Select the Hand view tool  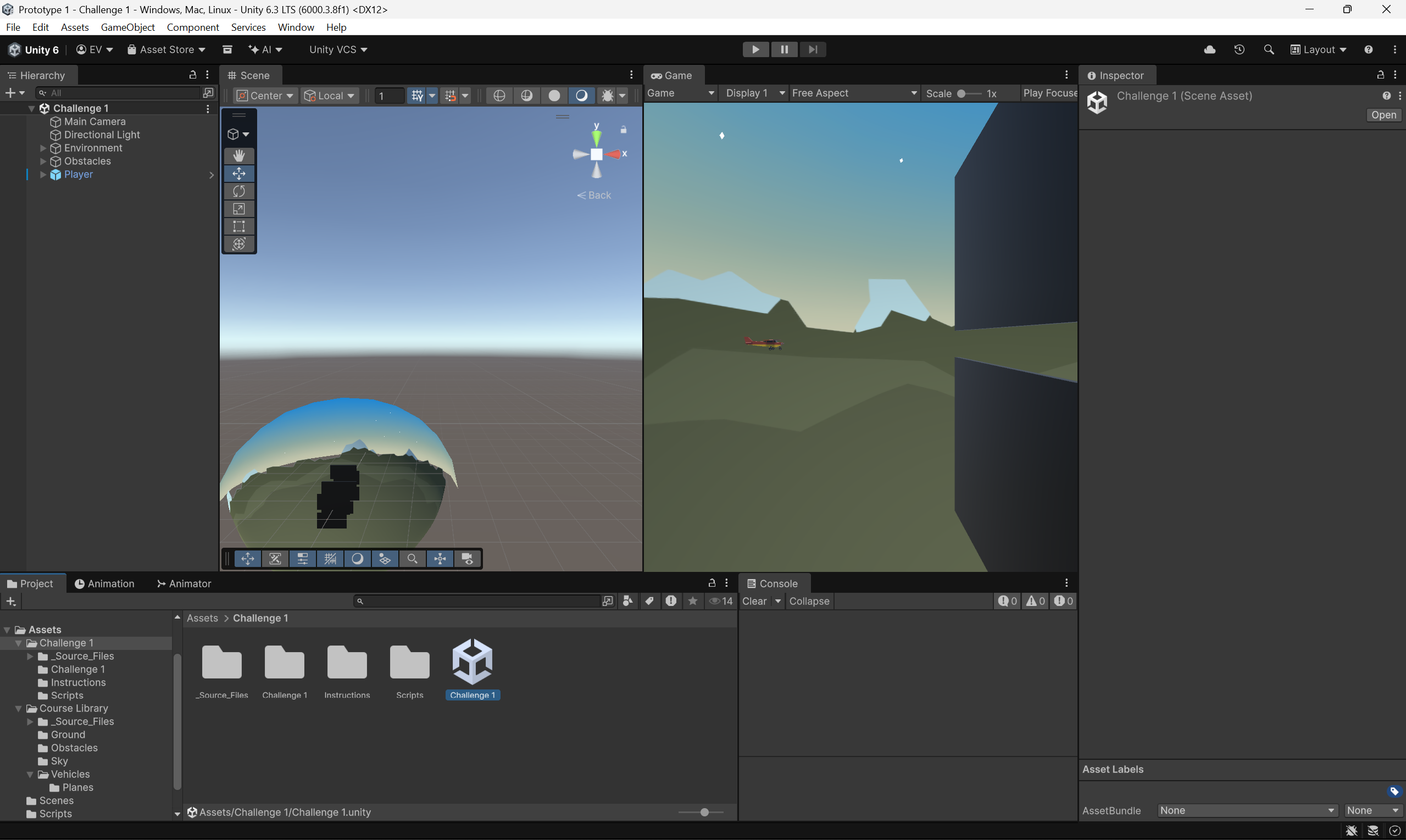point(239,155)
